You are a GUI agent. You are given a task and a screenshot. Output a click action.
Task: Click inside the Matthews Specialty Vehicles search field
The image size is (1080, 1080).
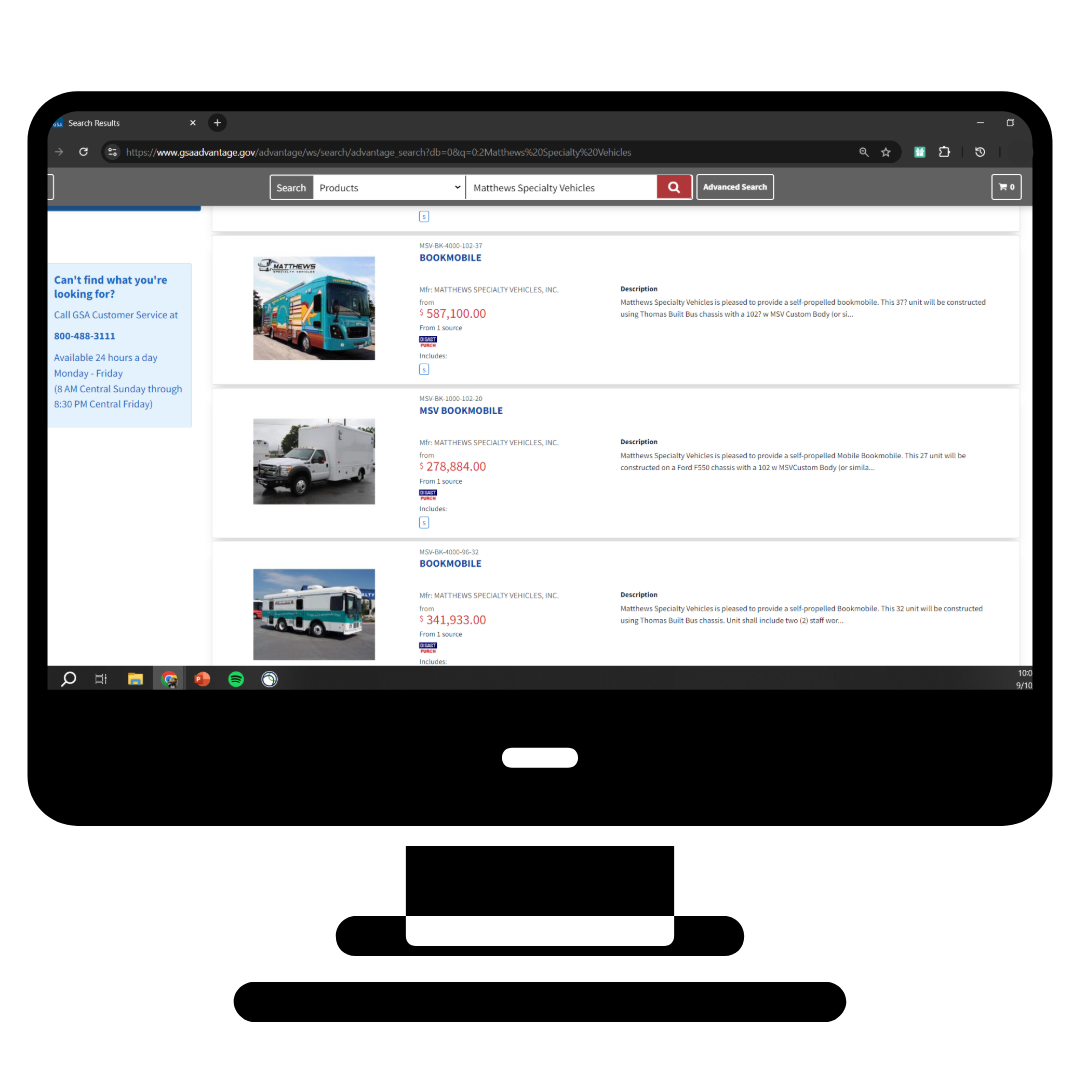[x=562, y=187]
